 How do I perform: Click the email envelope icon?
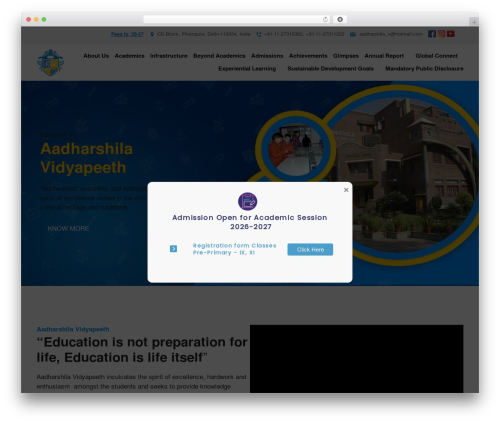[353, 34]
